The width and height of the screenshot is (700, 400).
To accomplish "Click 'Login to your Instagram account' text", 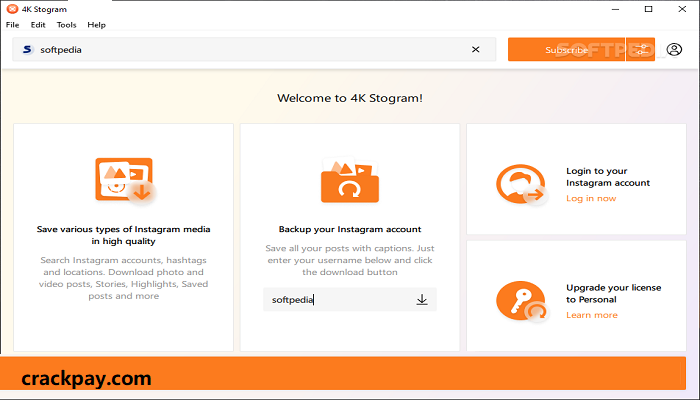I will coord(608,177).
